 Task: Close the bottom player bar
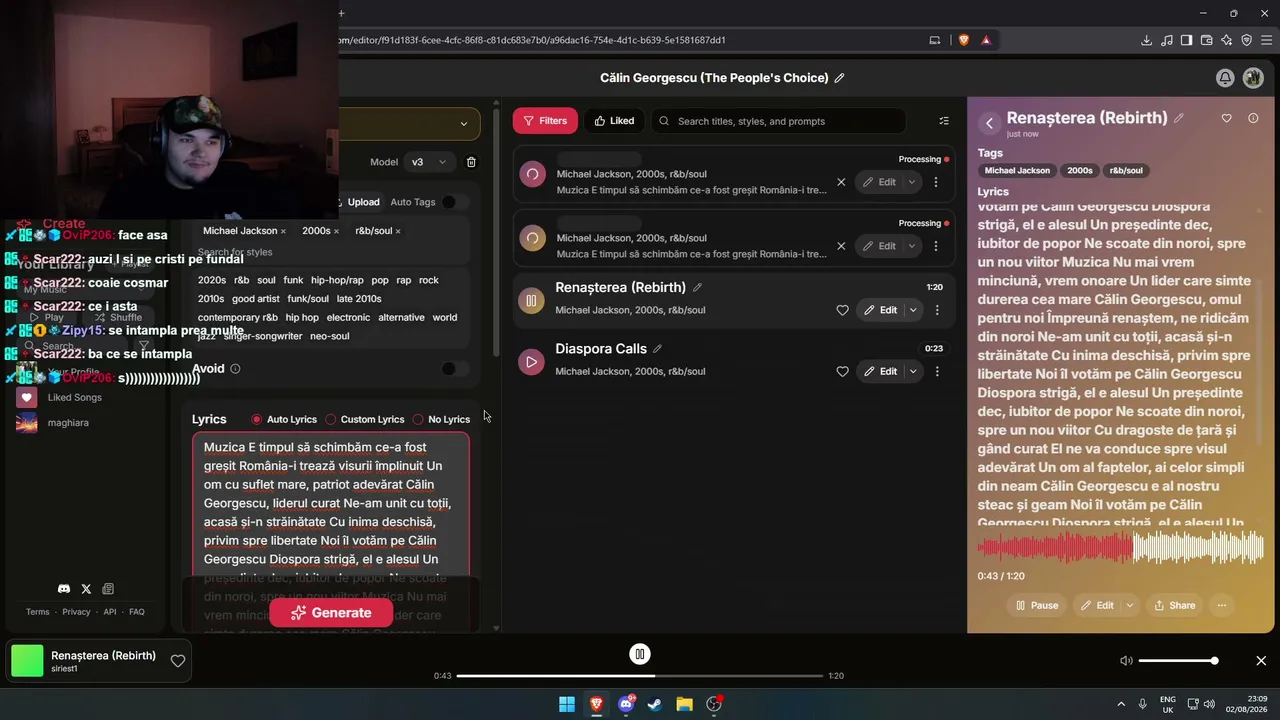click(1261, 661)
